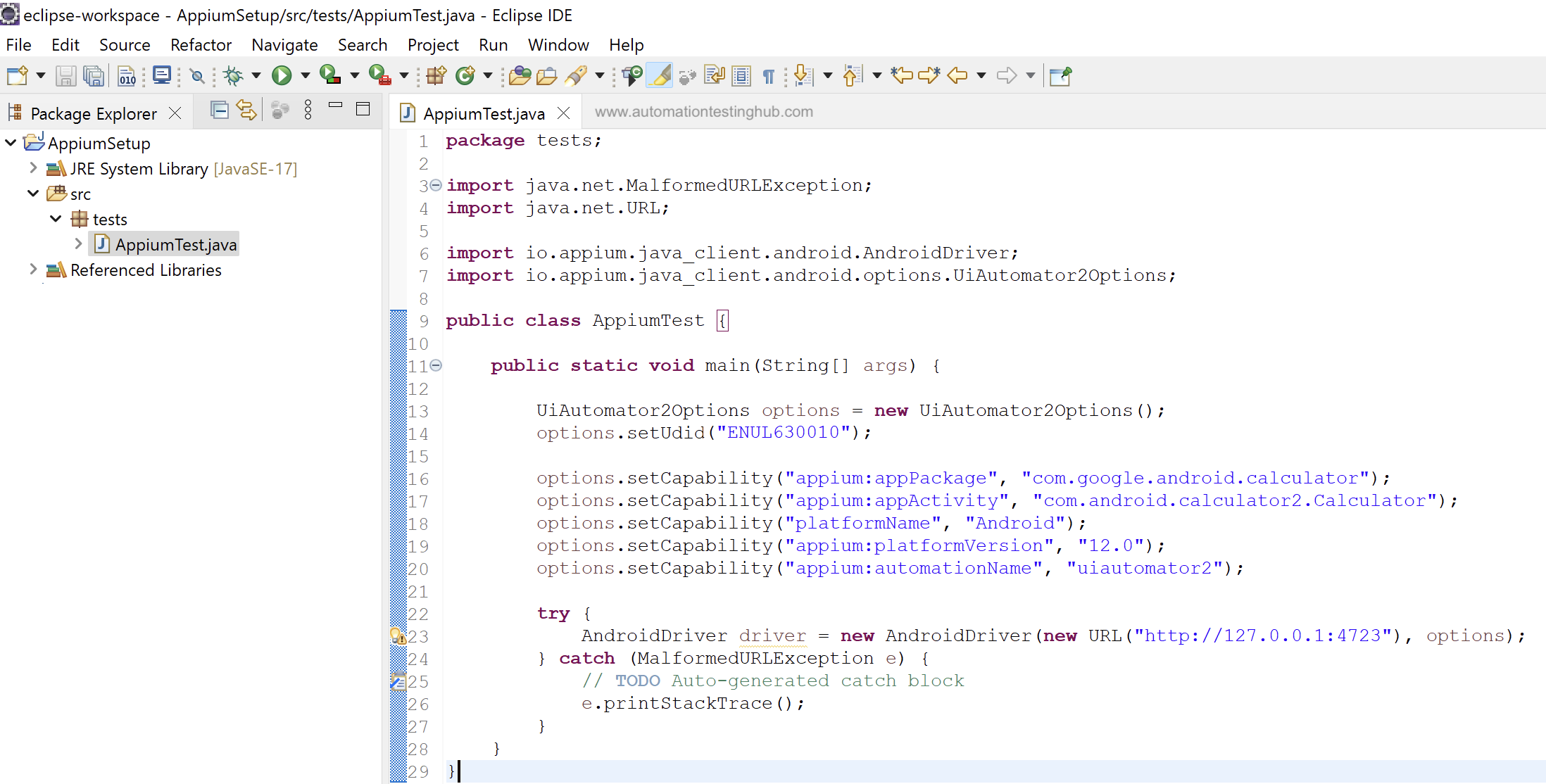
Task: Click the Navigate menu item
Action: click(283, 45)
